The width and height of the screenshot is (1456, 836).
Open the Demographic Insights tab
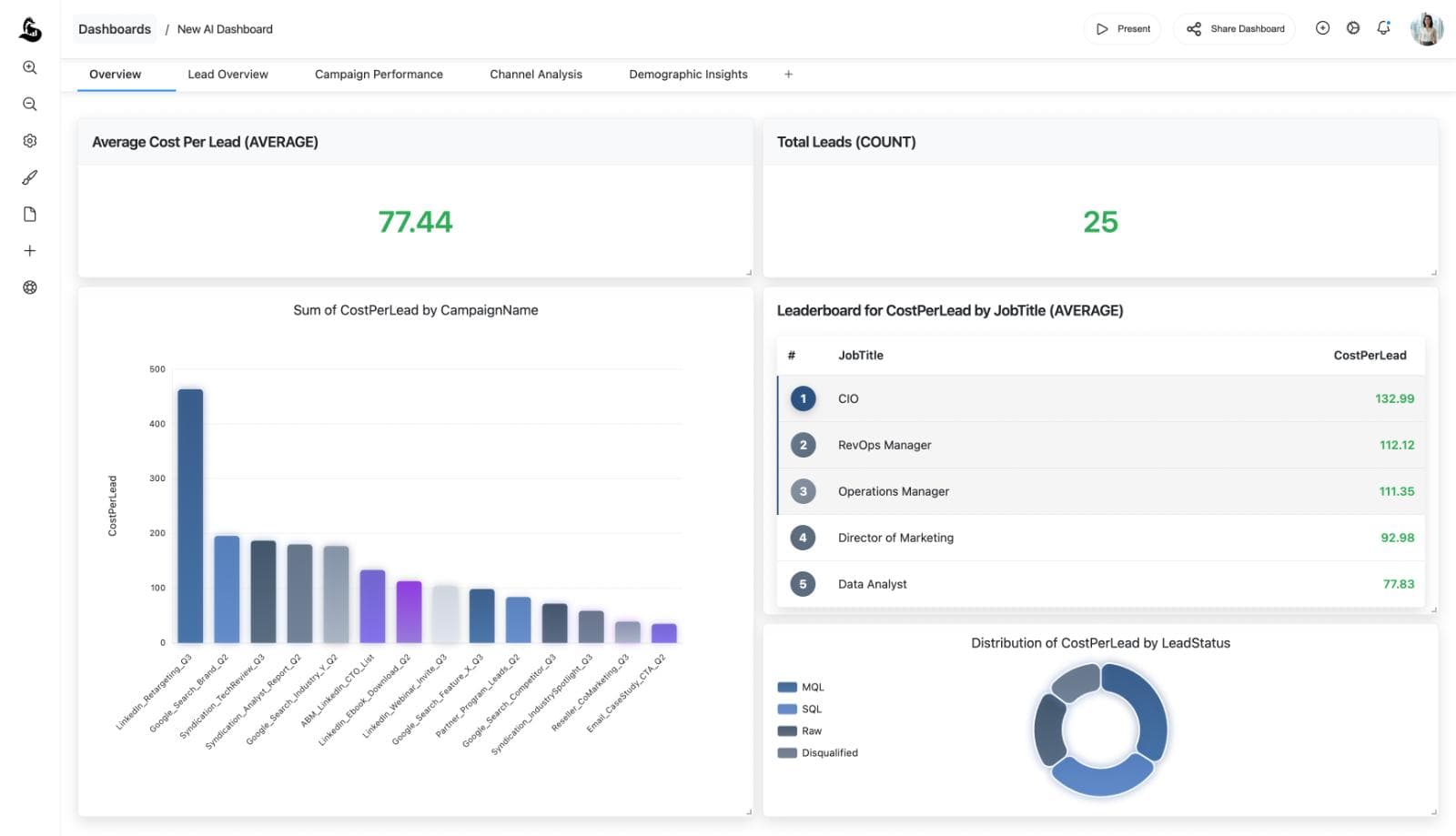tap(687, 74)
